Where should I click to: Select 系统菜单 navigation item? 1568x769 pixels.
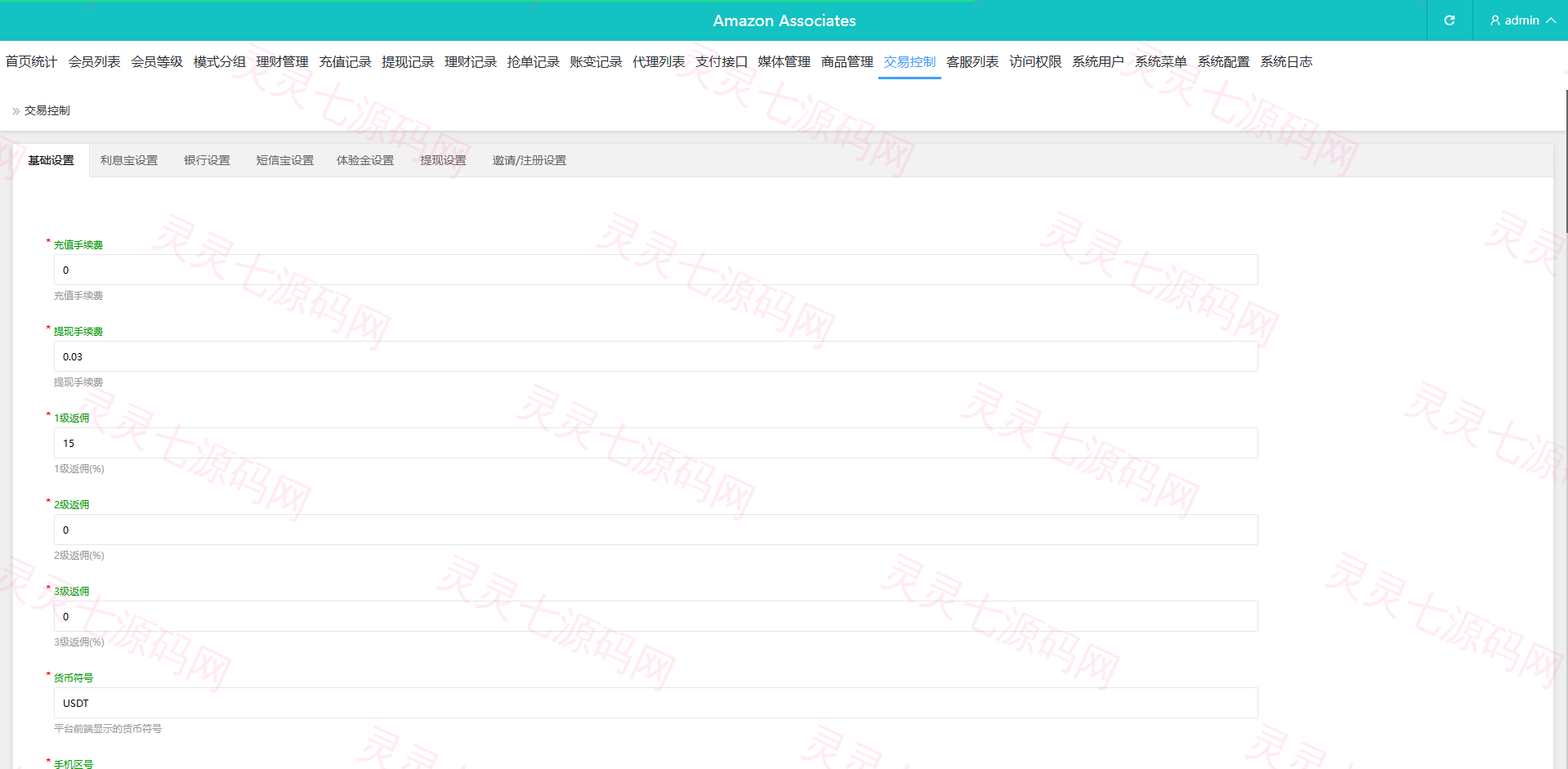pyautogui.click(x=1160, y=62)
